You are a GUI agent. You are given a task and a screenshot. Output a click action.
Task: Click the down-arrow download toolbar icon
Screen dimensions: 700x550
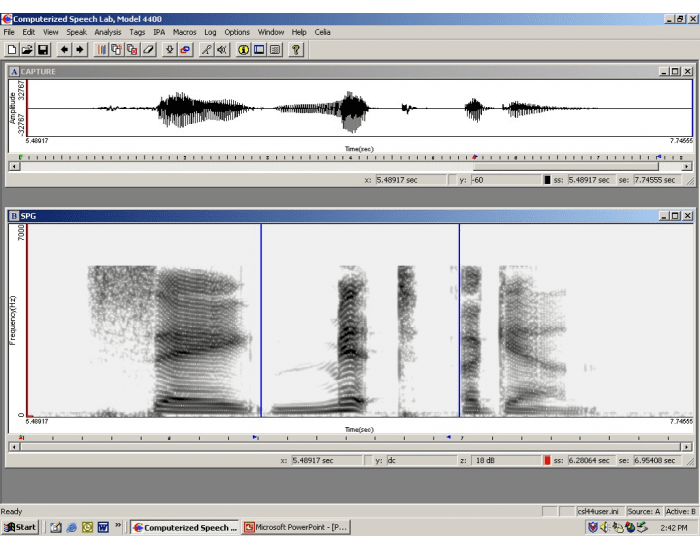(170, 50)
